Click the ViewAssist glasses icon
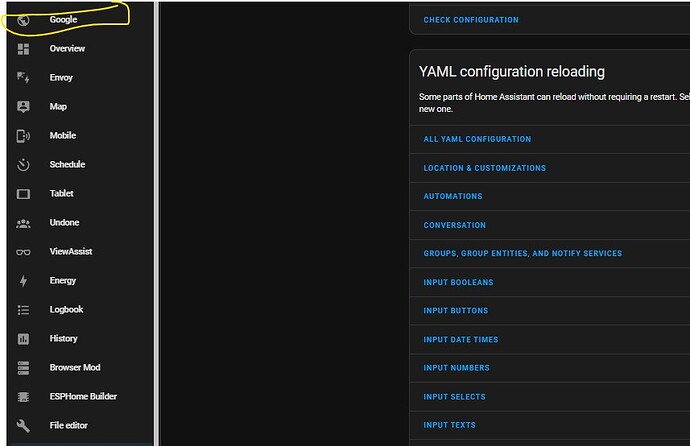The image size is (690, 446). [x=23, y=252]
